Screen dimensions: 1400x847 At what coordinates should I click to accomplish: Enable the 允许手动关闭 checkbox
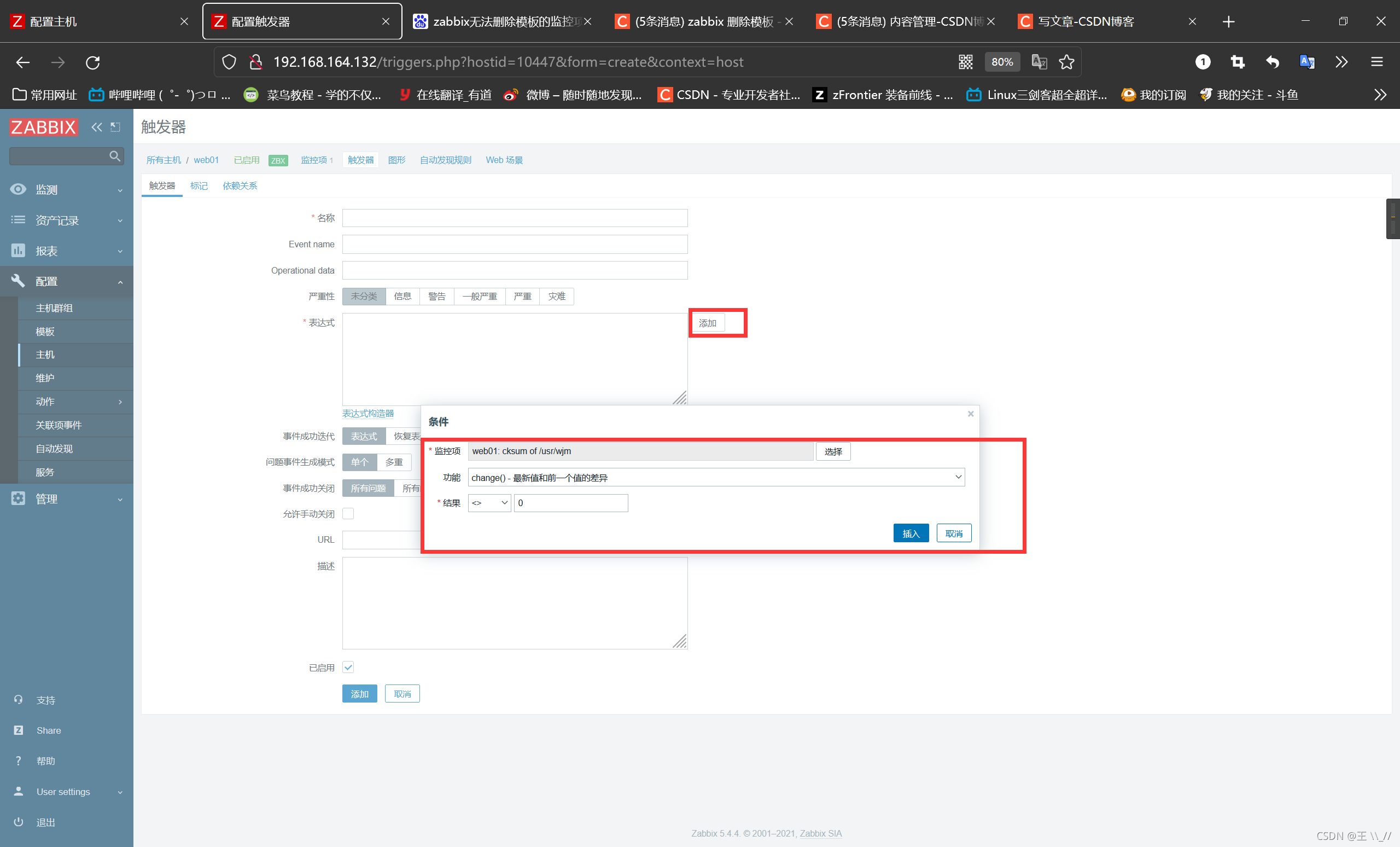pos(348,514)
